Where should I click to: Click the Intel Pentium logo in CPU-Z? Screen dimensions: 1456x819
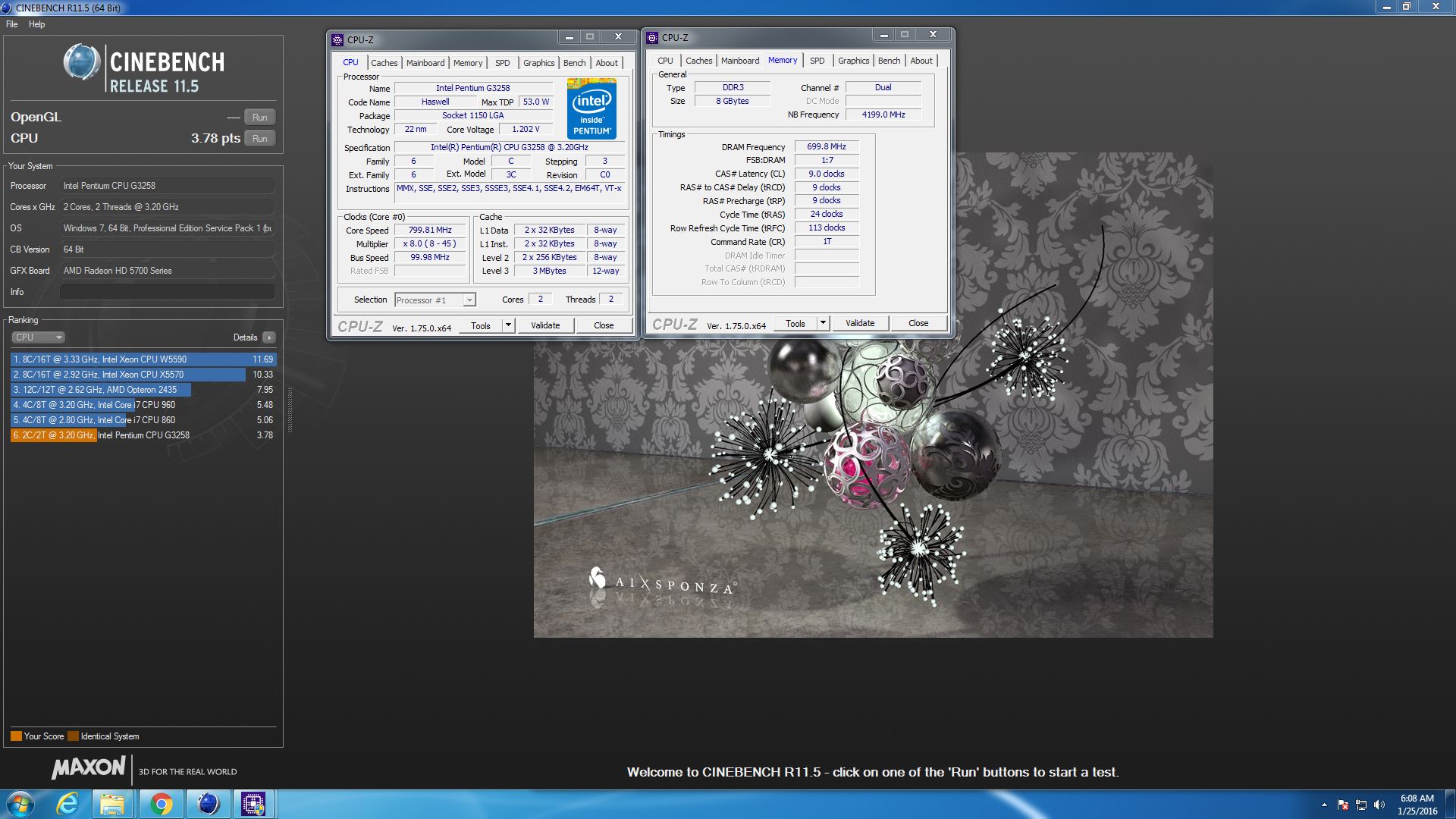pos(591,108)
